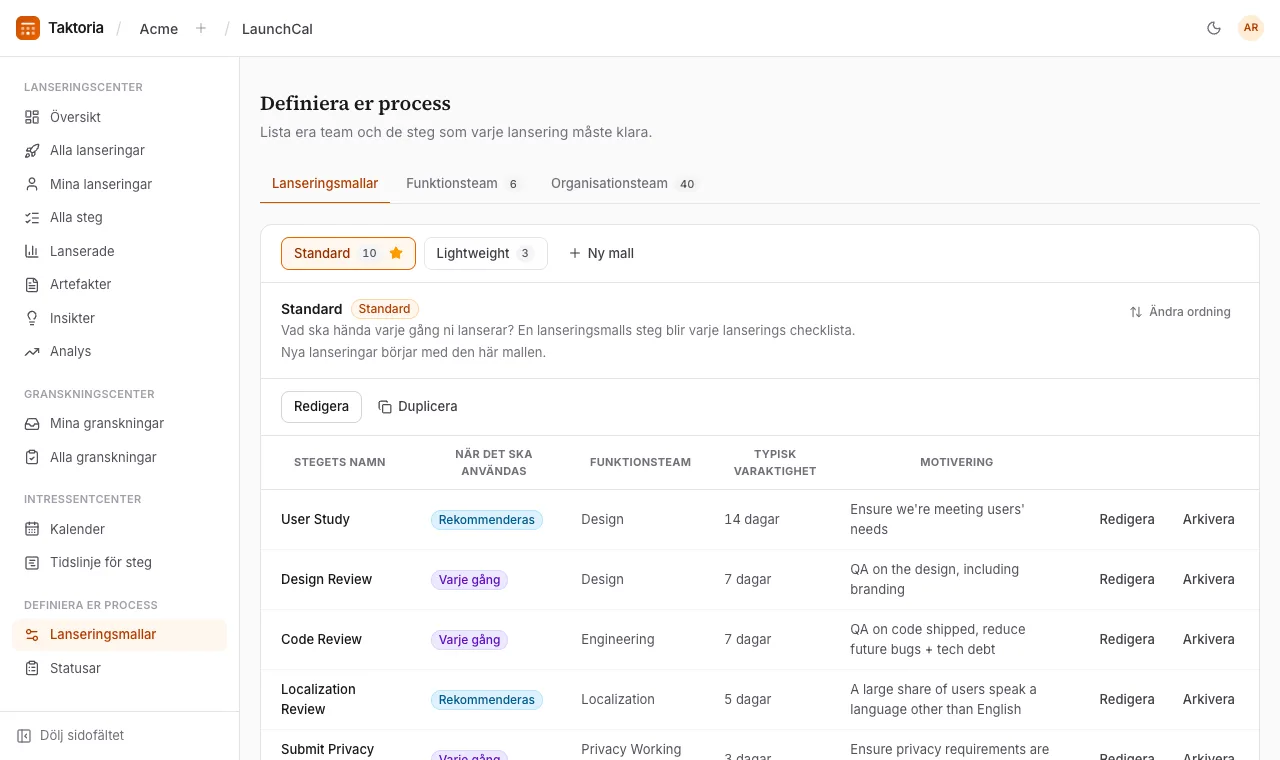Open Alla steg checklist item
The width and height of the screenshot is (1280, 760).
point(120,217)
